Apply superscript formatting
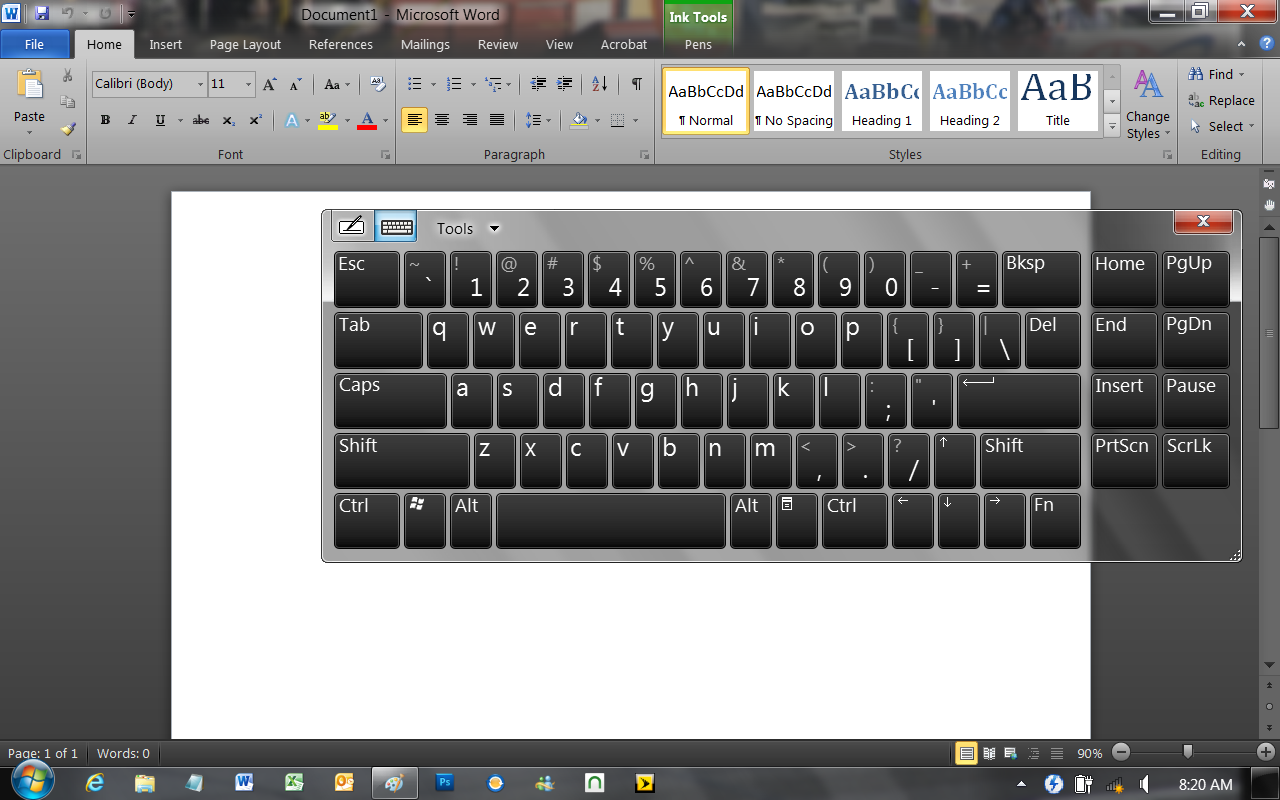Viewport: 1280px width, 800px height. pos(255,120)
